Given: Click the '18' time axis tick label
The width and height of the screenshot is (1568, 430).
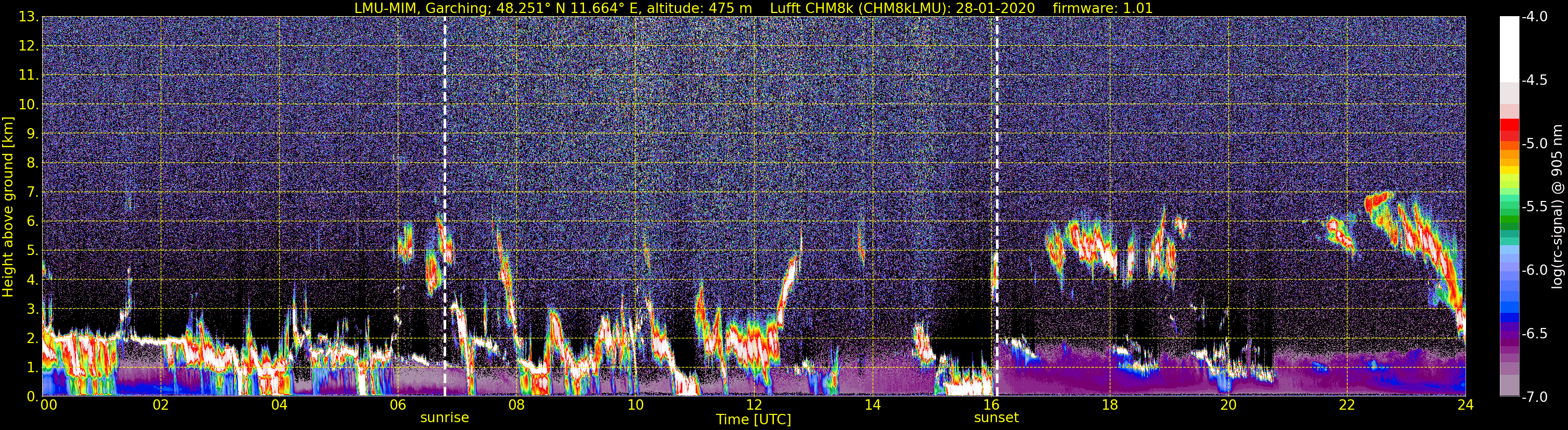Looking at the screenshot, I should pyautogui.click(x=1110, y=406).
